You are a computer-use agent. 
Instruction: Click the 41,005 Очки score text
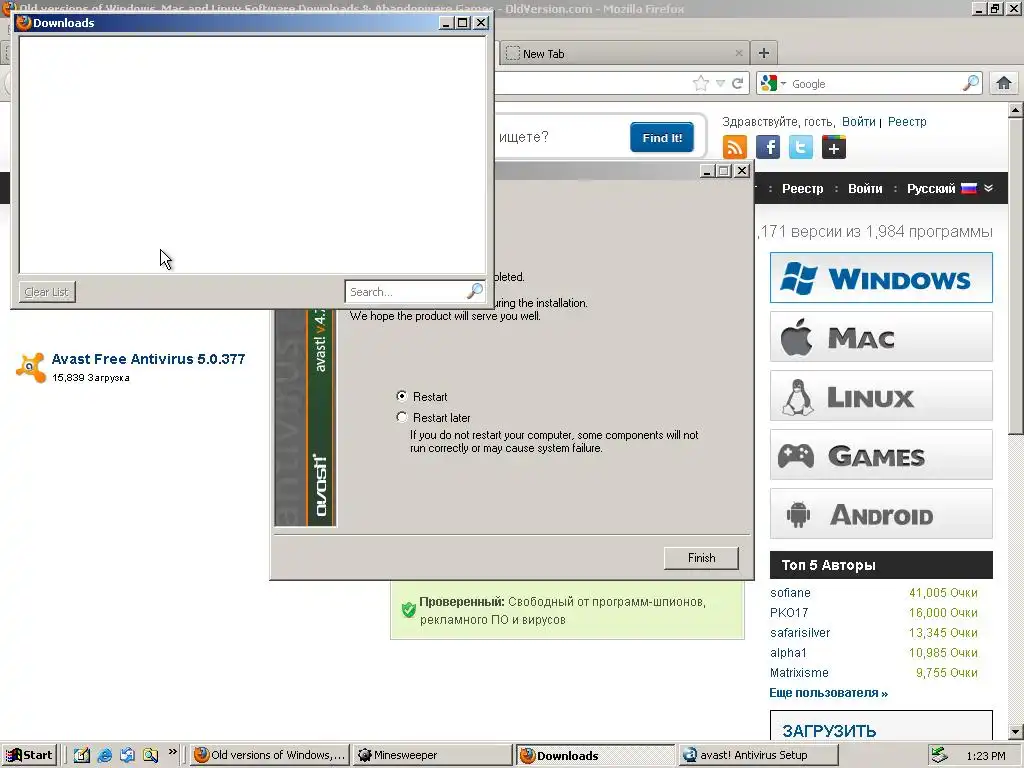(x=943, y=592)
